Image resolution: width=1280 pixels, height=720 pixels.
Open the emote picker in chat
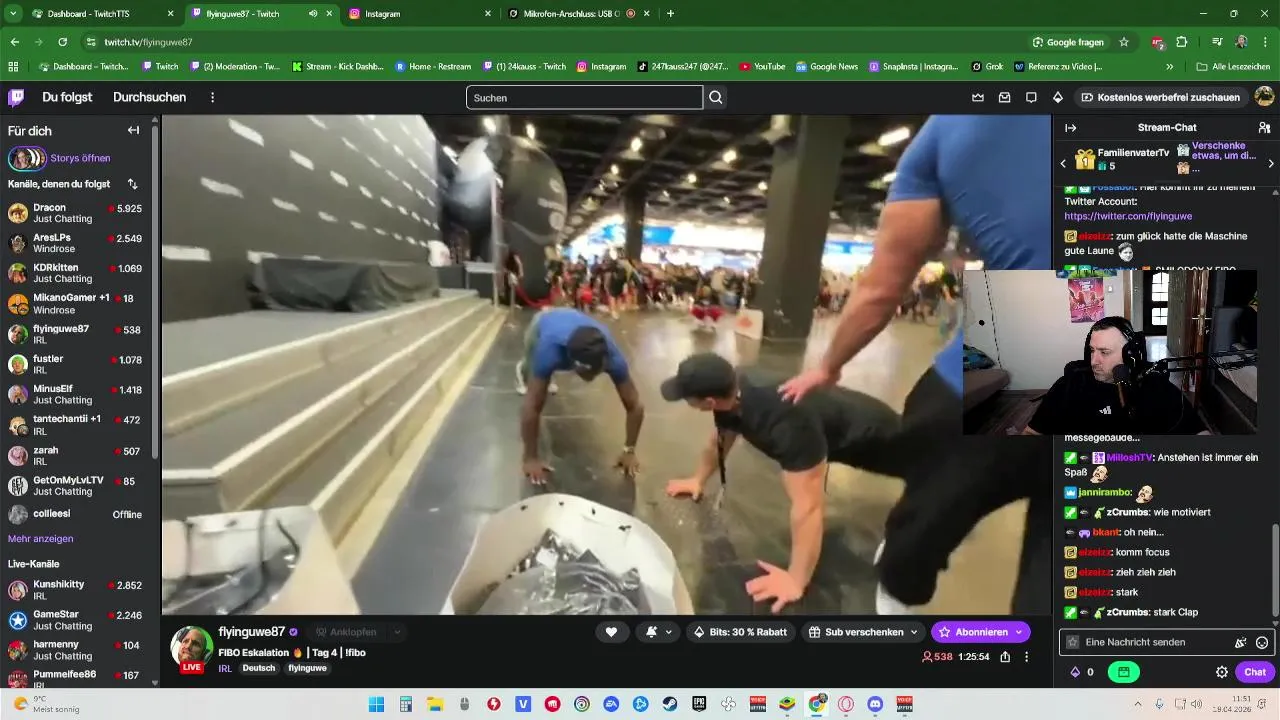(1262, 642)
